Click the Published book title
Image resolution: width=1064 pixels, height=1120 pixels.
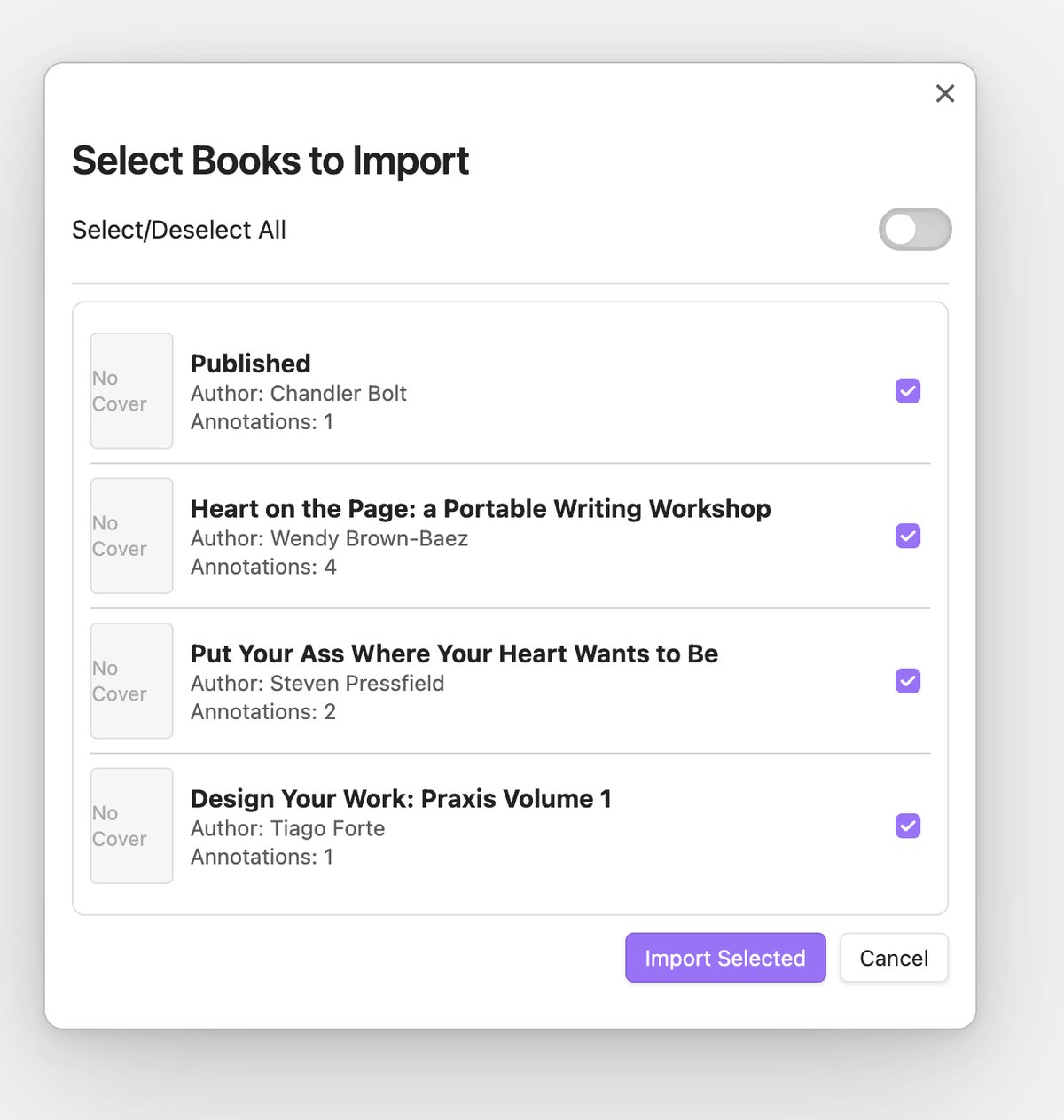coord(250,364)
